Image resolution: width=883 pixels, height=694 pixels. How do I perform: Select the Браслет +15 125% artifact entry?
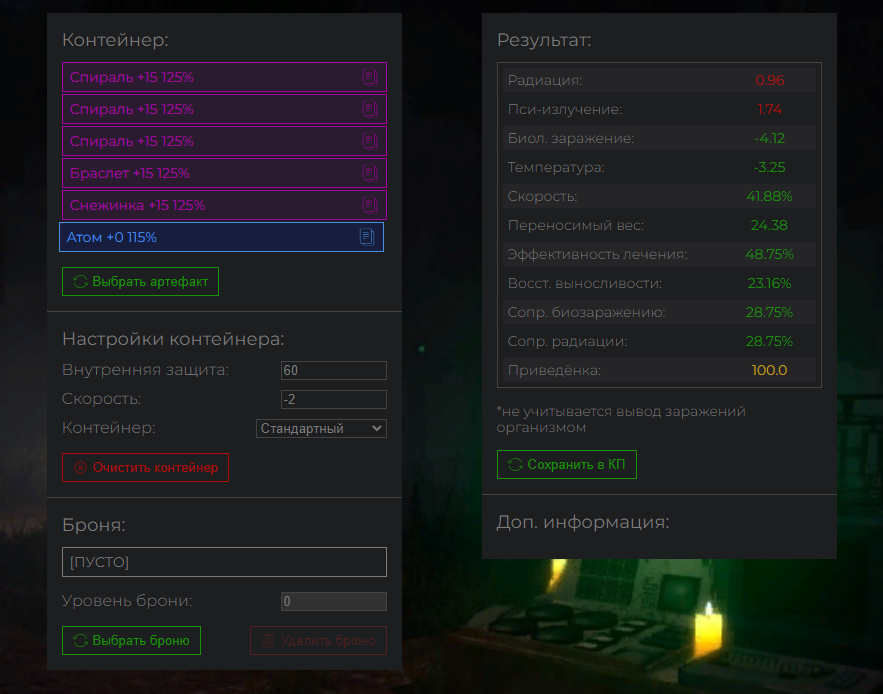224,173
